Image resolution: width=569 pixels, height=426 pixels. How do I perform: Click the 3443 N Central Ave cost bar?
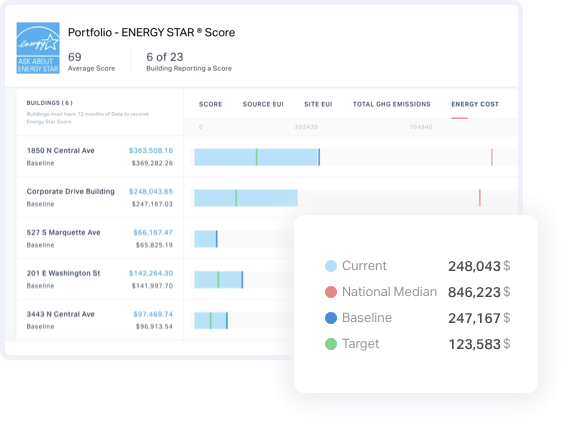(211, 321)
